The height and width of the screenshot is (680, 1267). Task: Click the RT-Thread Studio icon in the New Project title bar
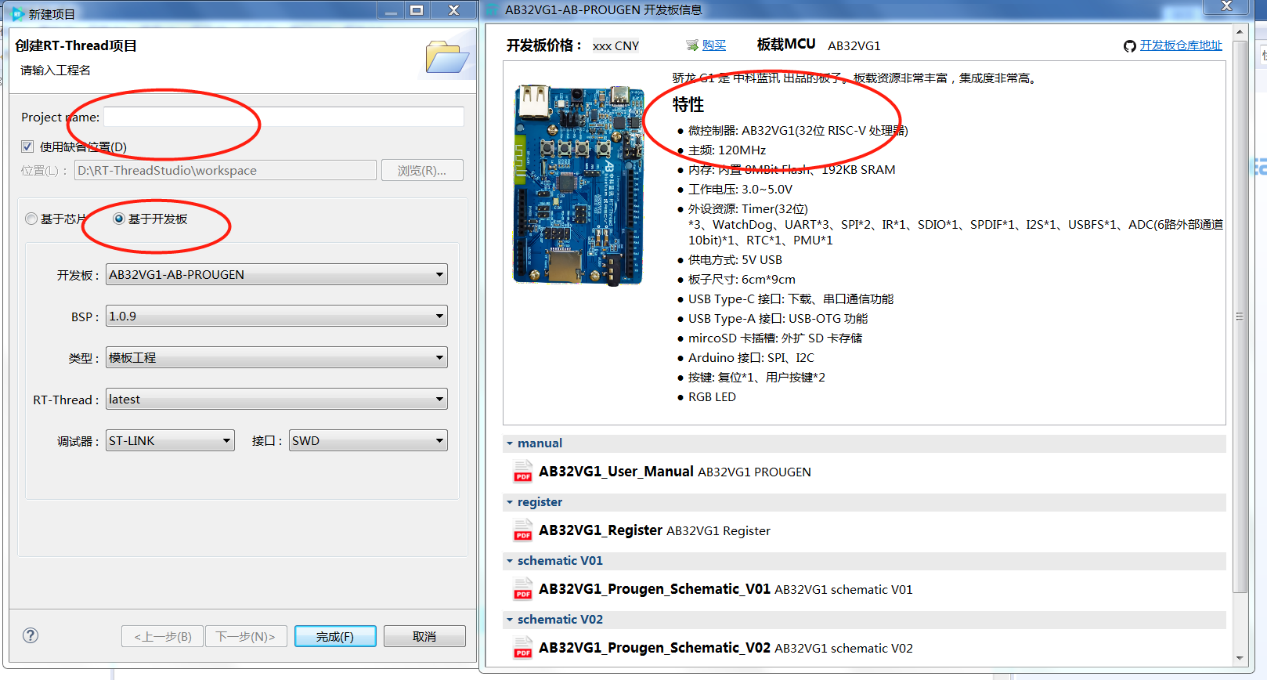click(16, 12)
